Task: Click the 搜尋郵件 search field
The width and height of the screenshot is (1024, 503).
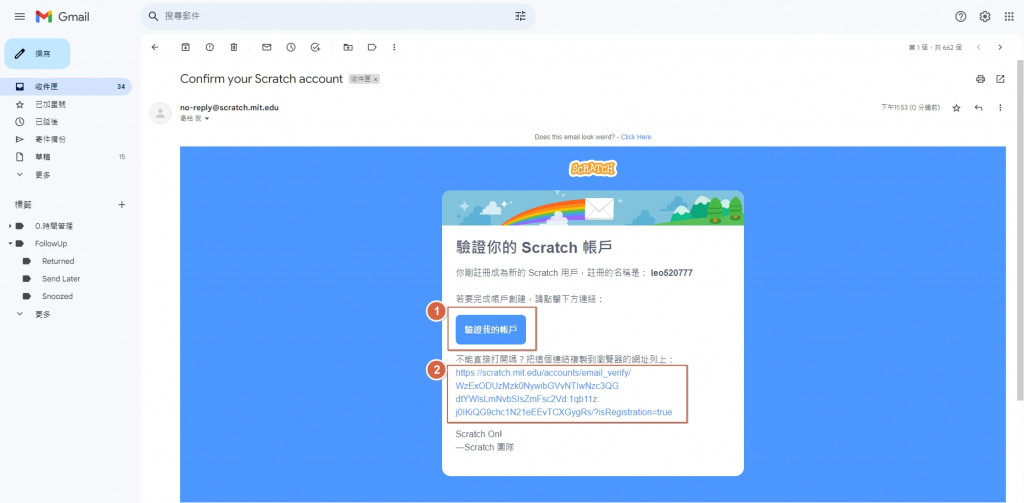Action: point(336,16)
